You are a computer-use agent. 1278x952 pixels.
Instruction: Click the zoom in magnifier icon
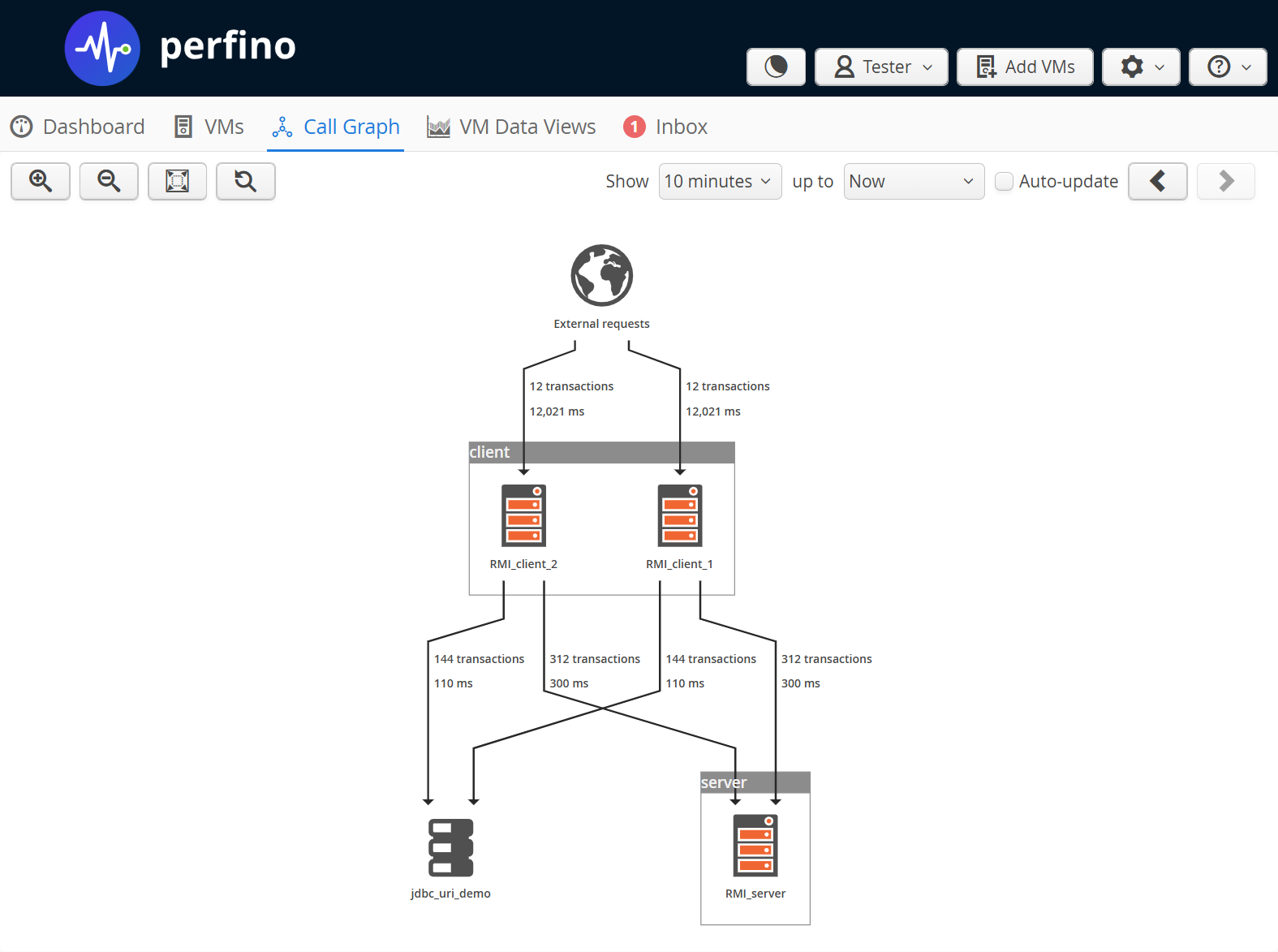(x=41, y=181)
